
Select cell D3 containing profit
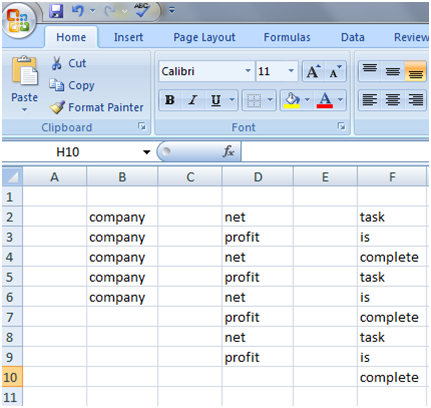click(x=258, y=237)
